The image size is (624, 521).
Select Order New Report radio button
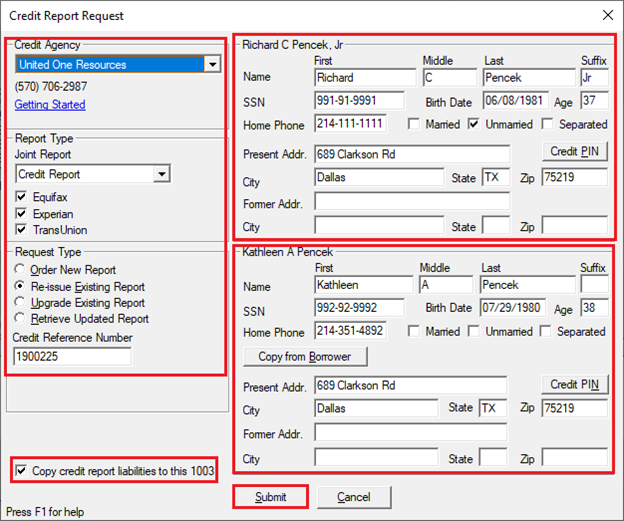(x=20, y=269)
